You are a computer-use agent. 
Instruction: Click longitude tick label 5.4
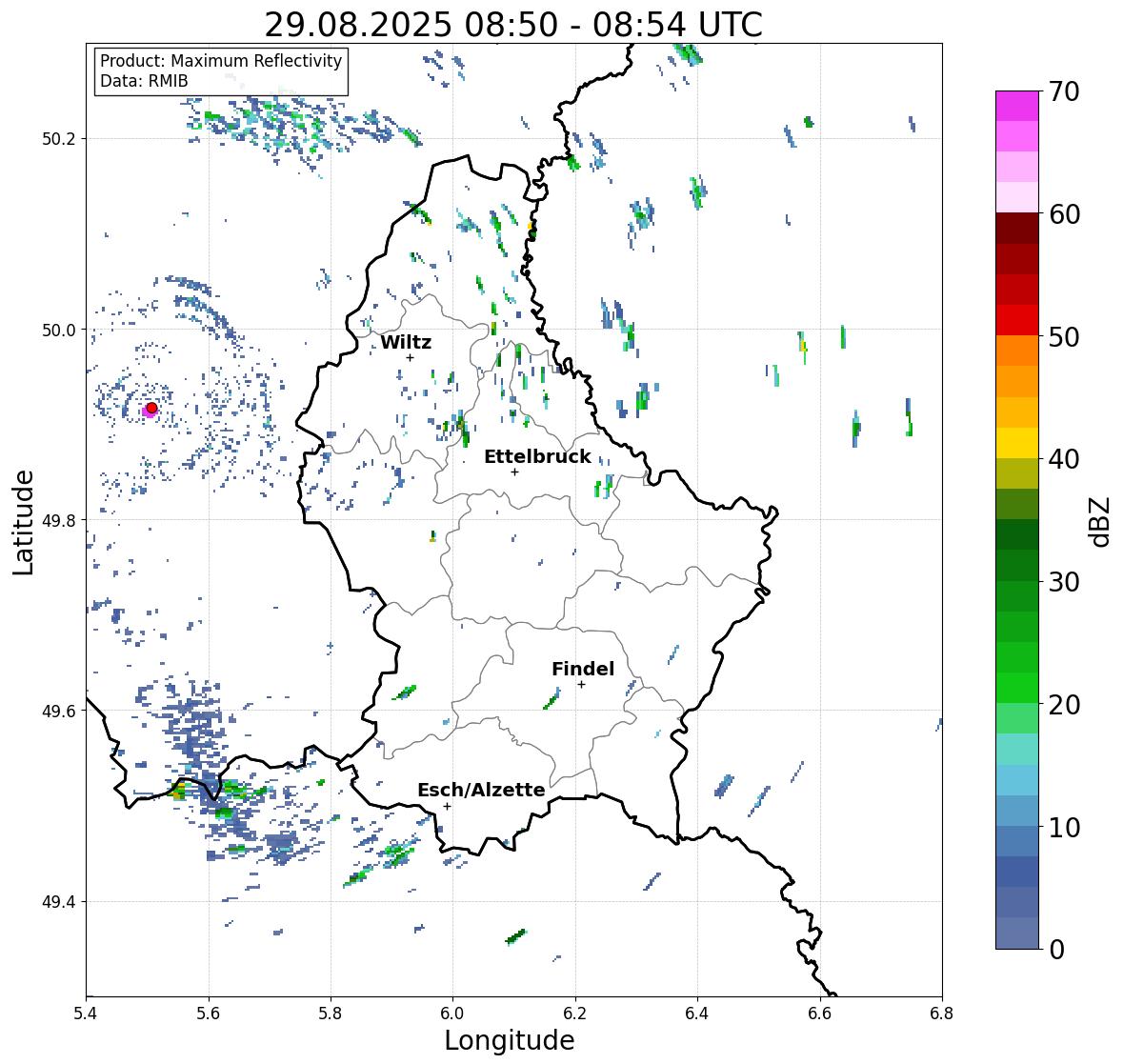86,1014
